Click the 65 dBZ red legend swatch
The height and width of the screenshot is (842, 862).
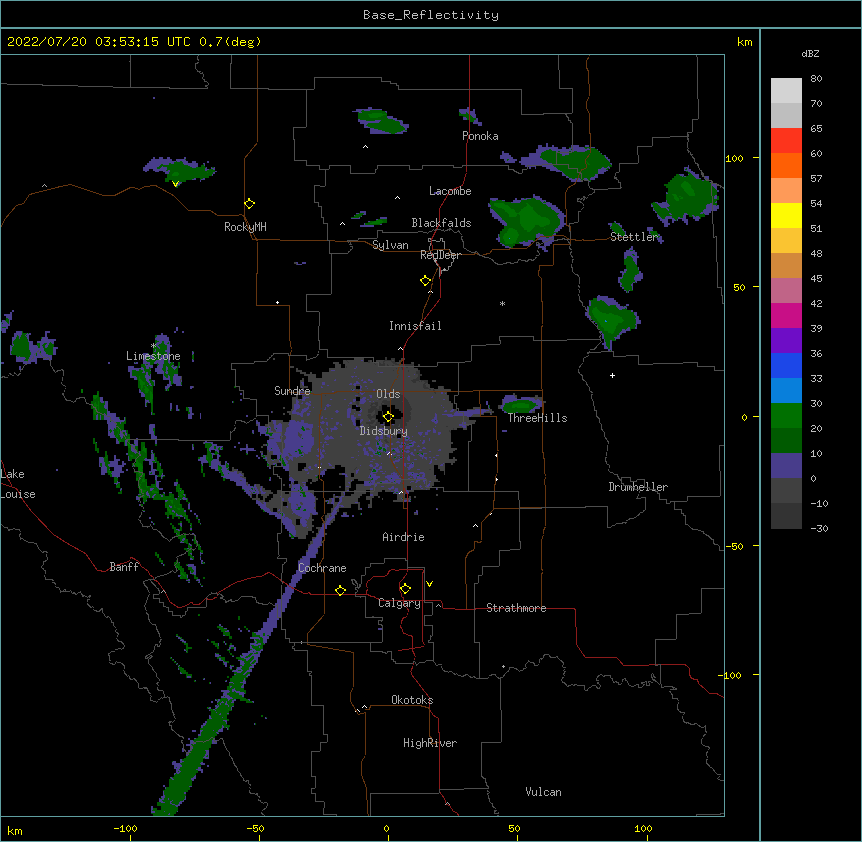pyautogui.click(x=786, y=140)
